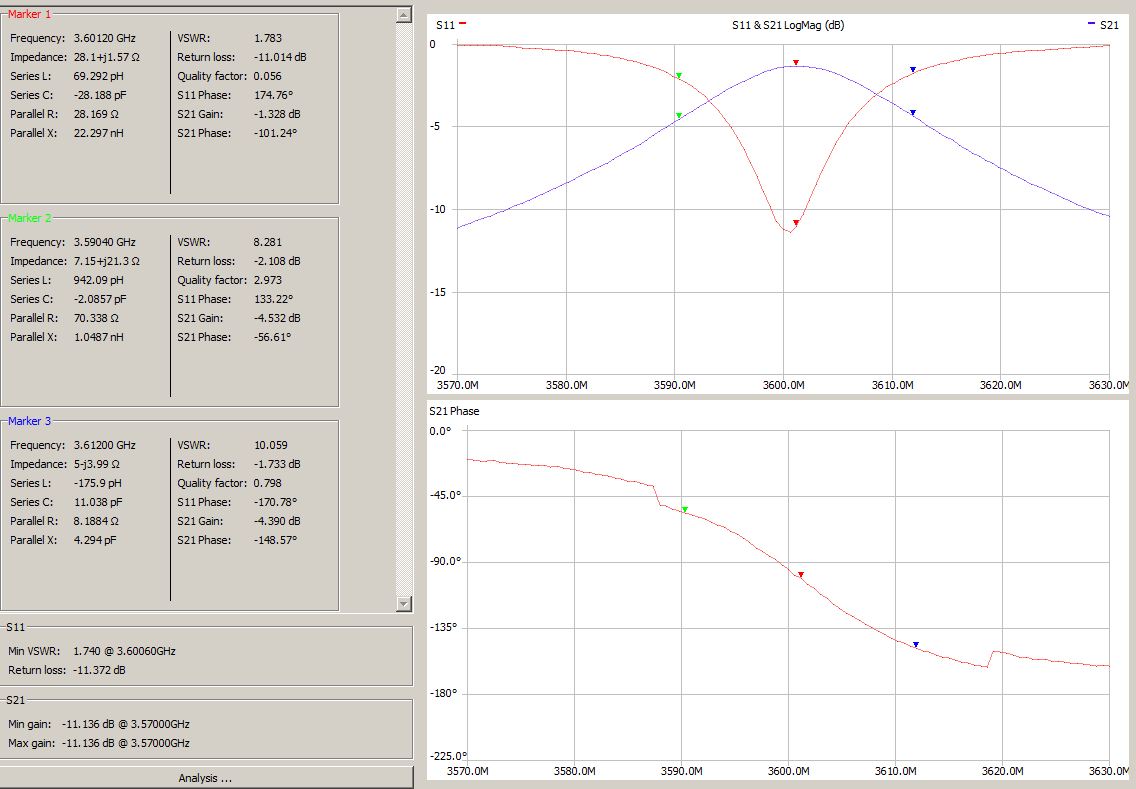Click blue marker on S21 Phase chart
1136x789 pixels.
[x=916, y=645]
